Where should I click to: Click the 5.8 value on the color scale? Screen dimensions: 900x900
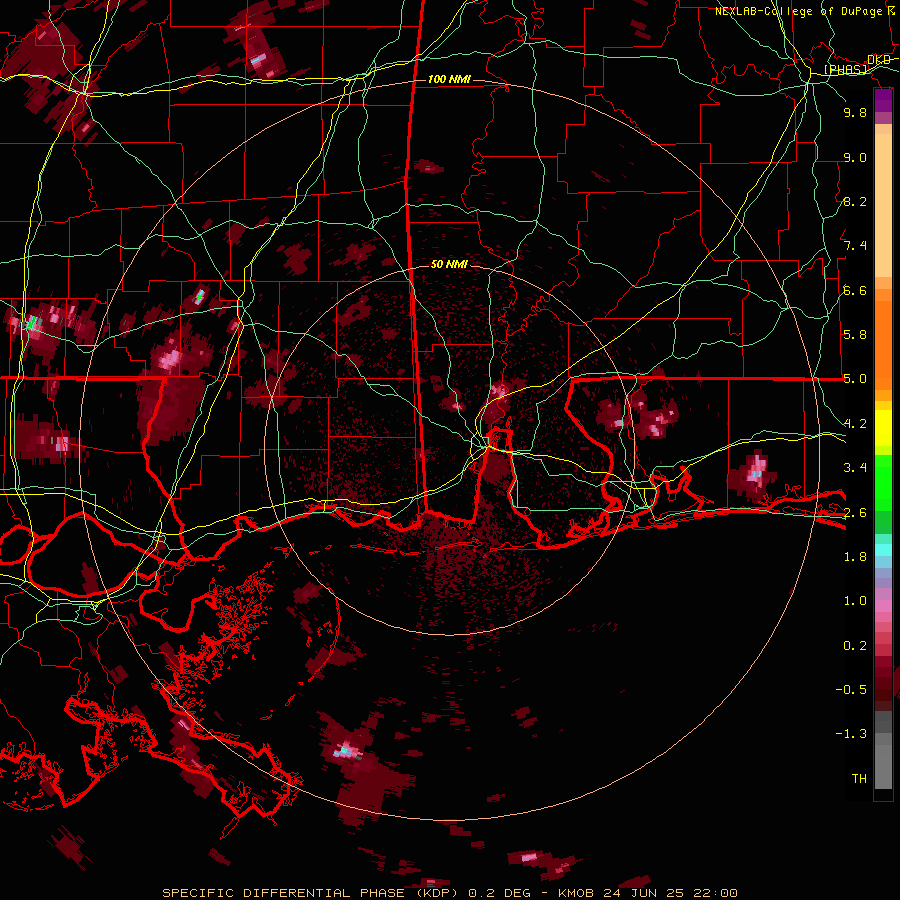click(855, 334)
